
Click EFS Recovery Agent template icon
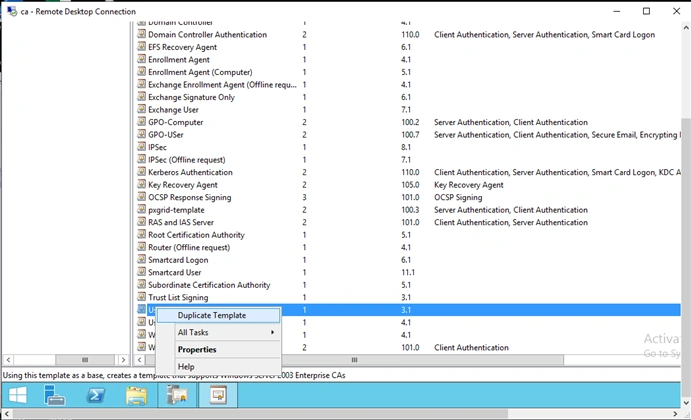(141, 46)
